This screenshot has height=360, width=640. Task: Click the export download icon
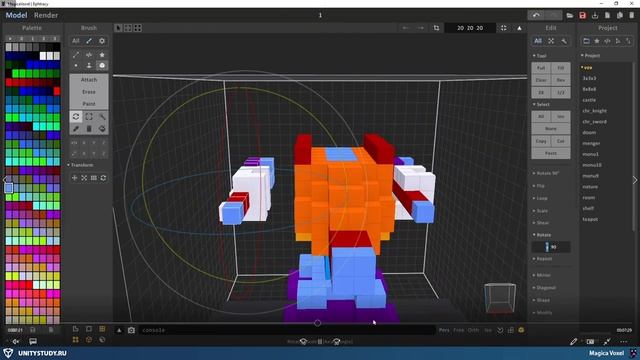pyautogui.click(x=595, y=16)
